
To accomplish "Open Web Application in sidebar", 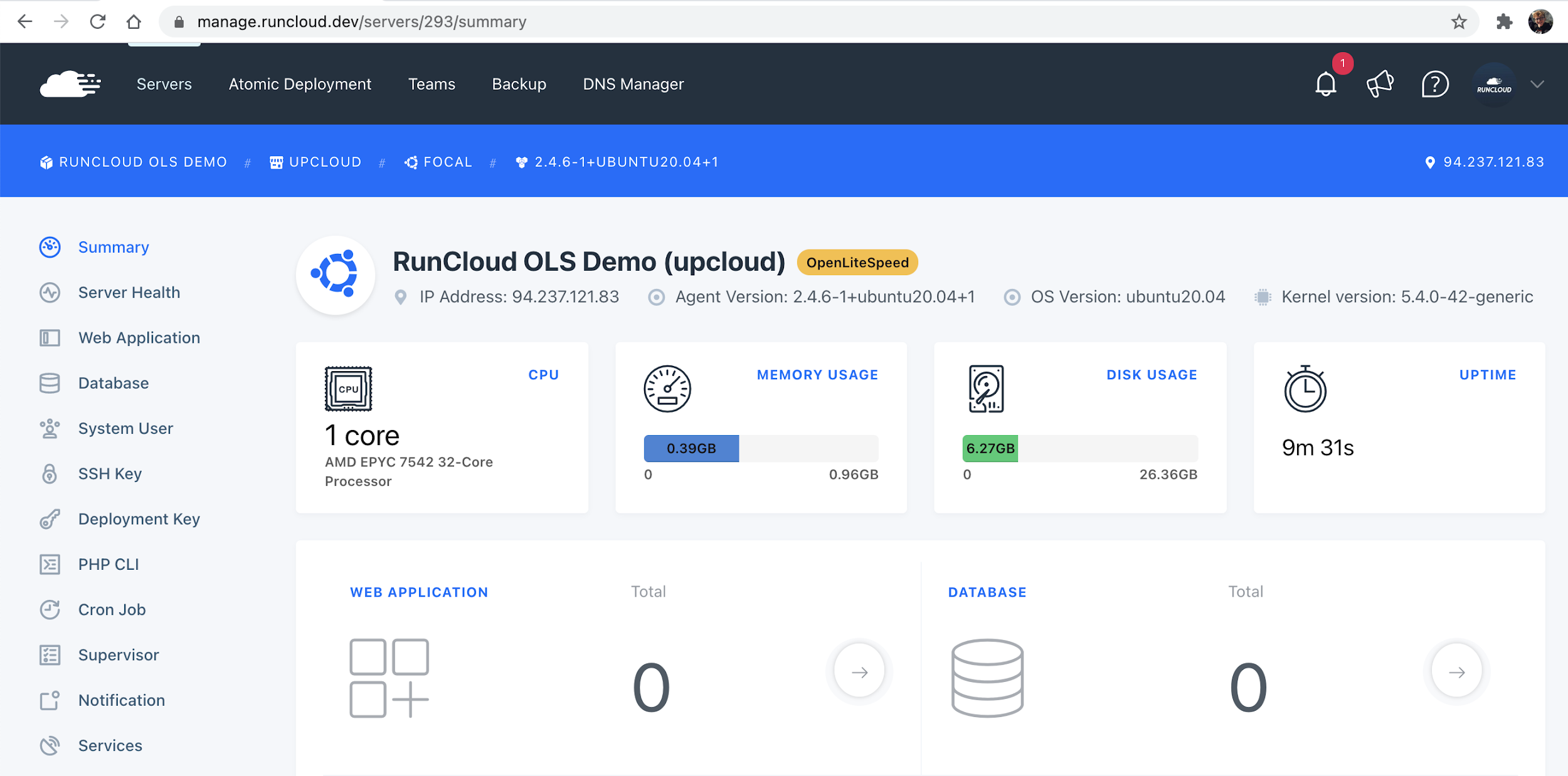I will (x=139, y=338).
